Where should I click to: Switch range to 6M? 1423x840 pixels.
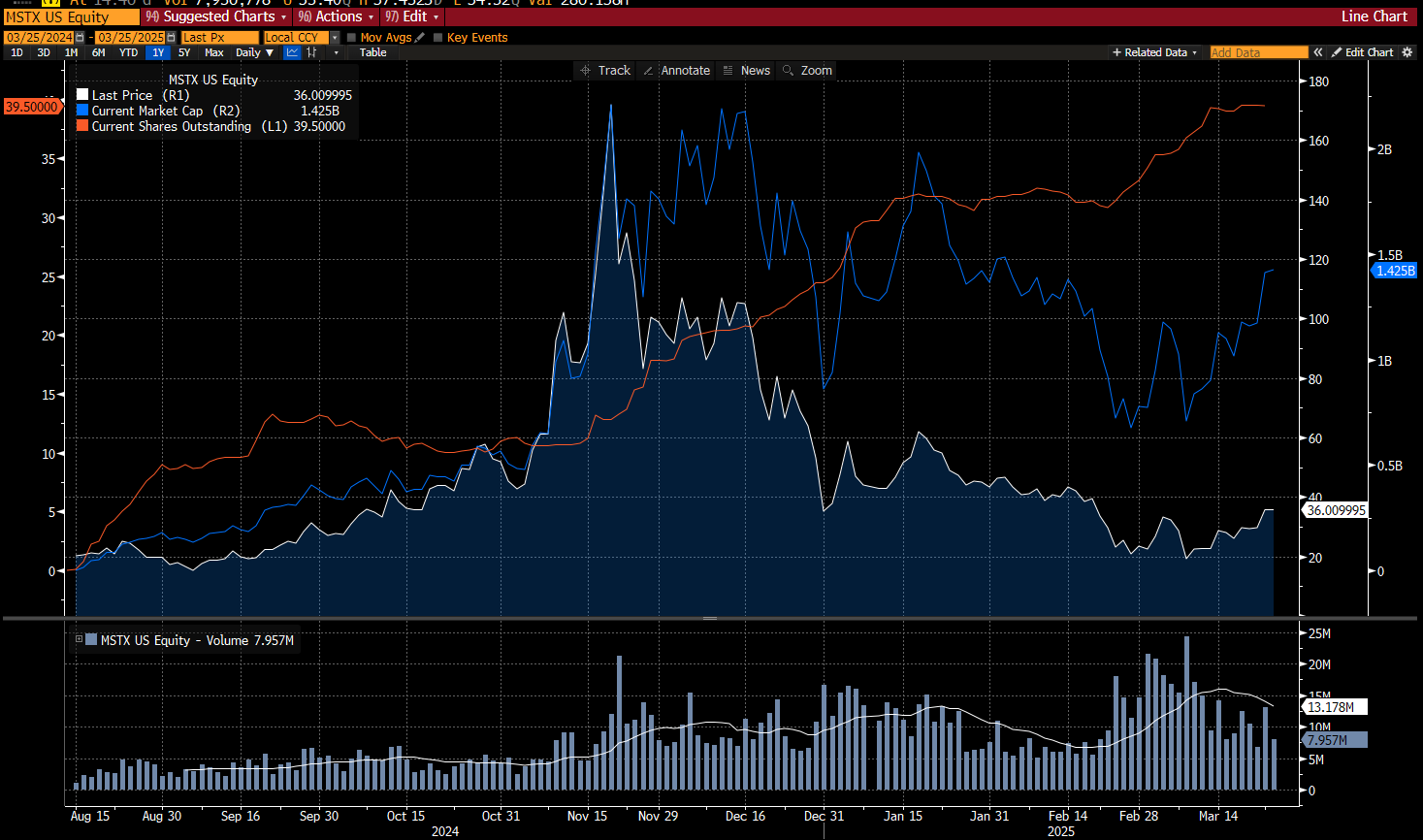[x=98, y=52]
